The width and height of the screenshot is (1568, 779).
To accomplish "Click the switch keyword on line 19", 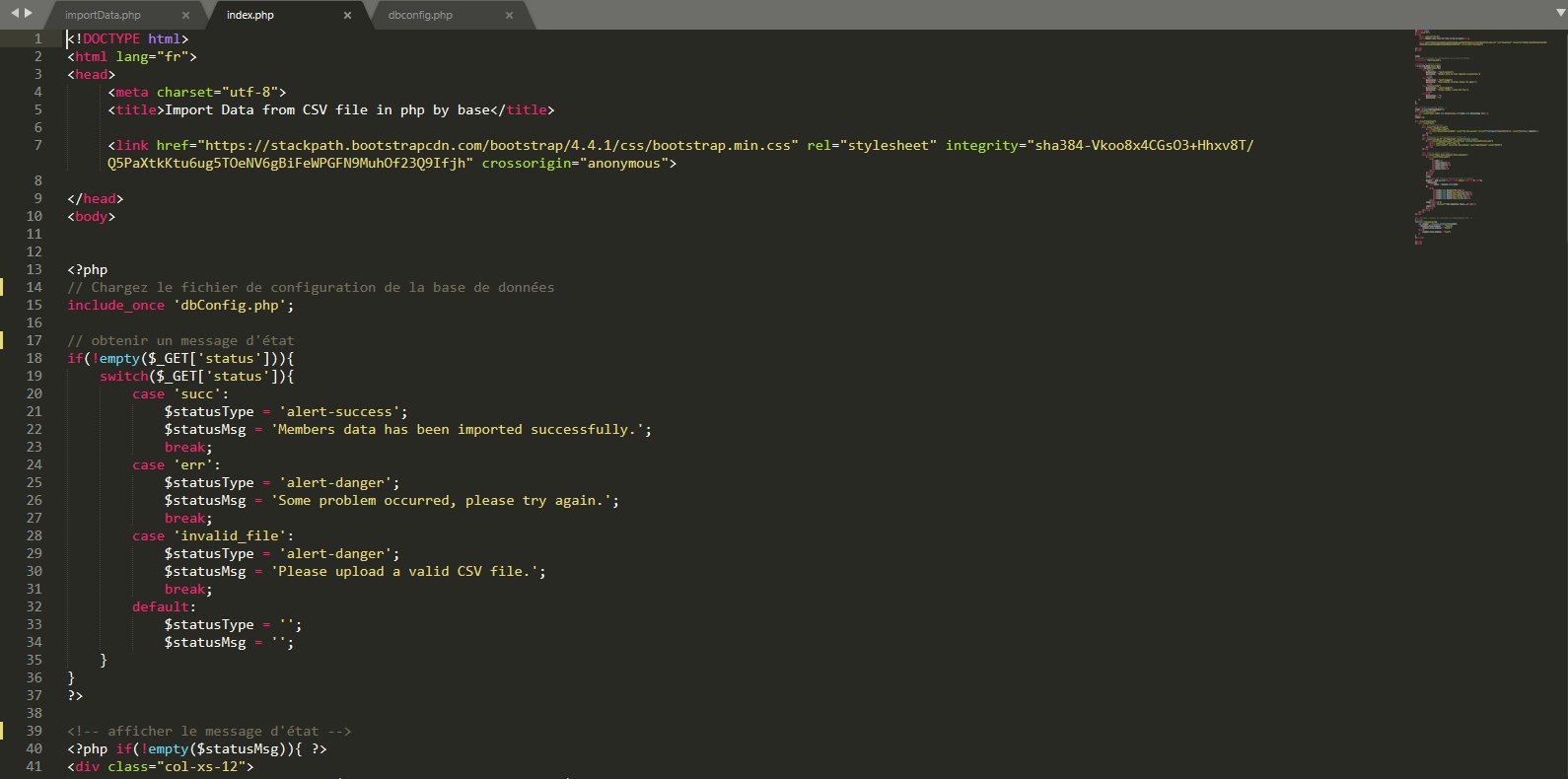I will pos(123,377).
